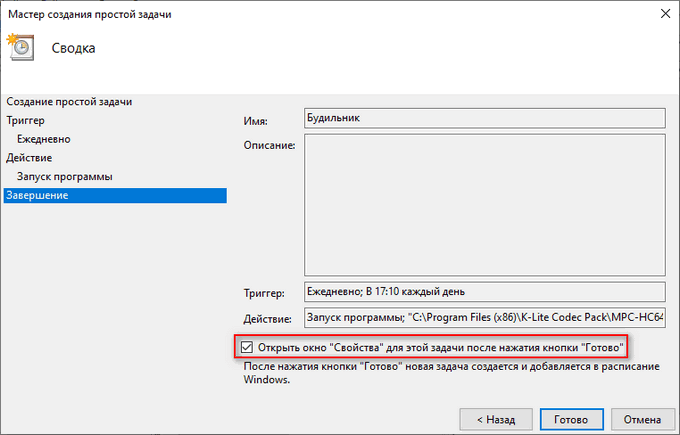Click the wizard window title bar text
This screenshot has width=680, height=435.
coord(90,13)
